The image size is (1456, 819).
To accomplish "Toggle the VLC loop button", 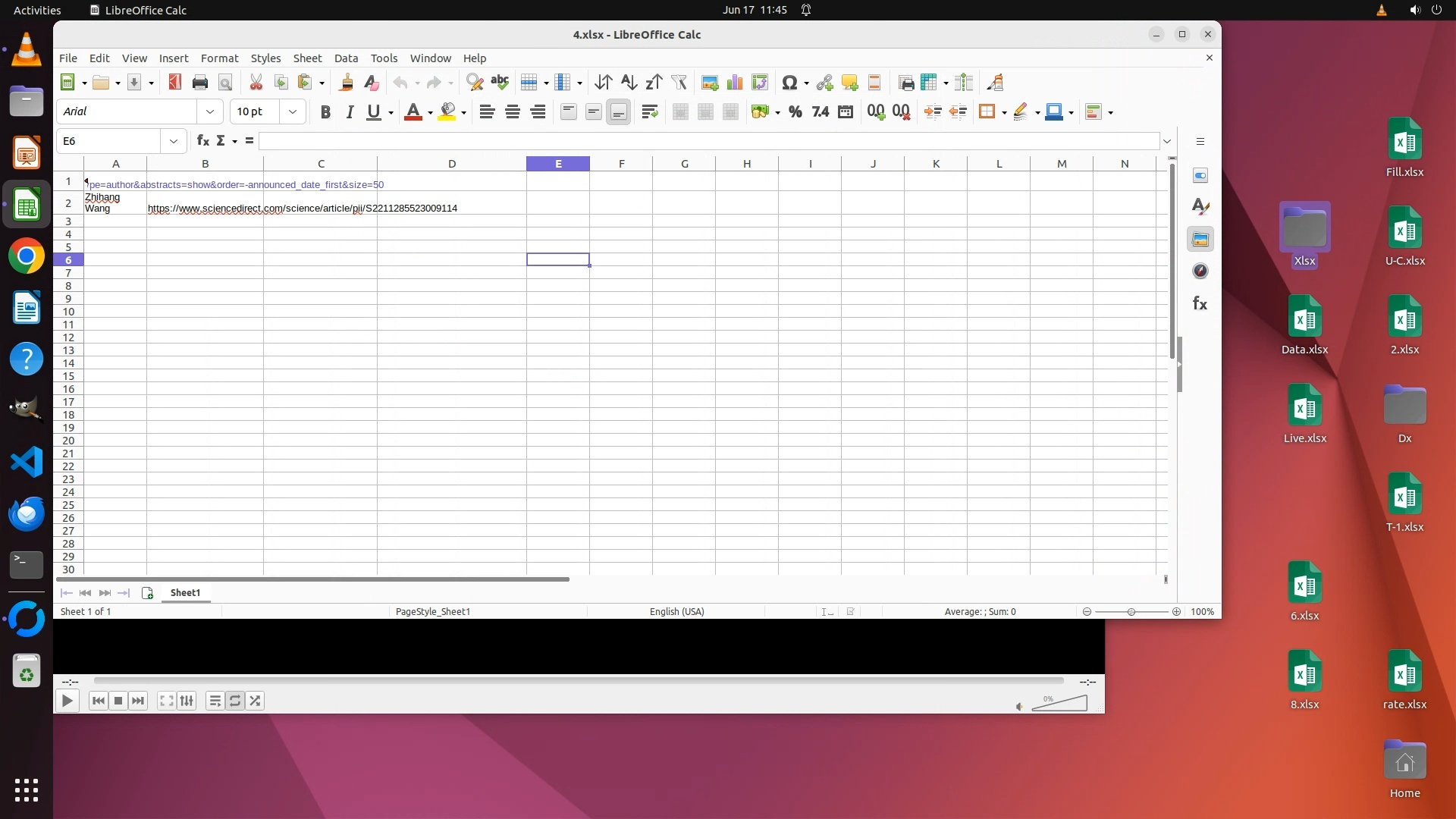I will point(235,701).
